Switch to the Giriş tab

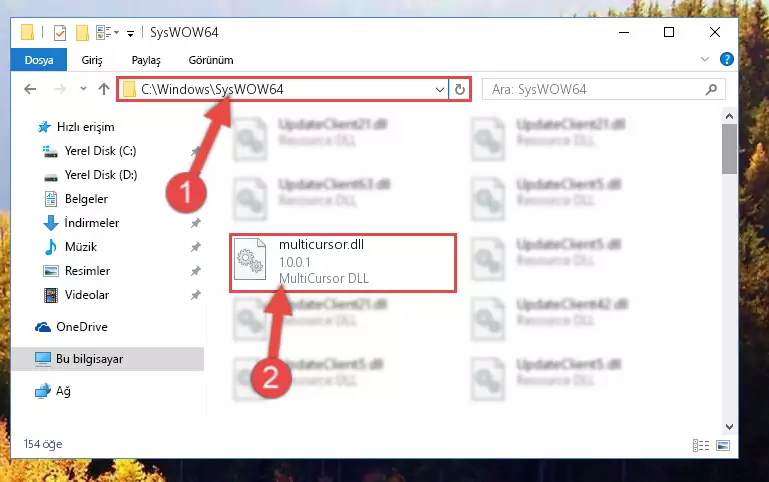tap(92, 60)
